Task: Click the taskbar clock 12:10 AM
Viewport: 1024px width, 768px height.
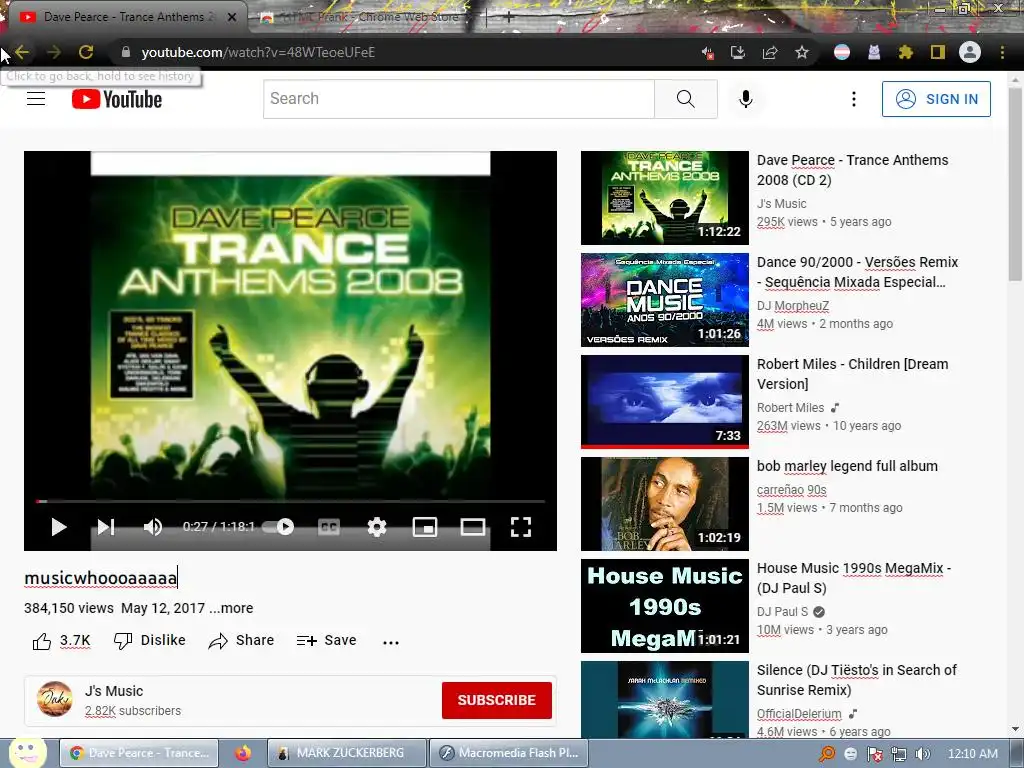Action: pos(972,754)
